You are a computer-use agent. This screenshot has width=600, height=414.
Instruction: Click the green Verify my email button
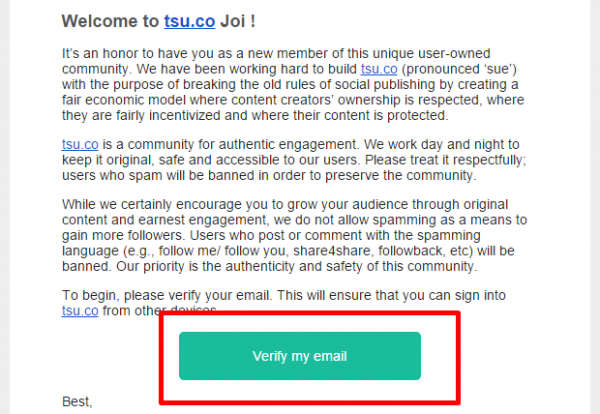(x=300, y=356)
